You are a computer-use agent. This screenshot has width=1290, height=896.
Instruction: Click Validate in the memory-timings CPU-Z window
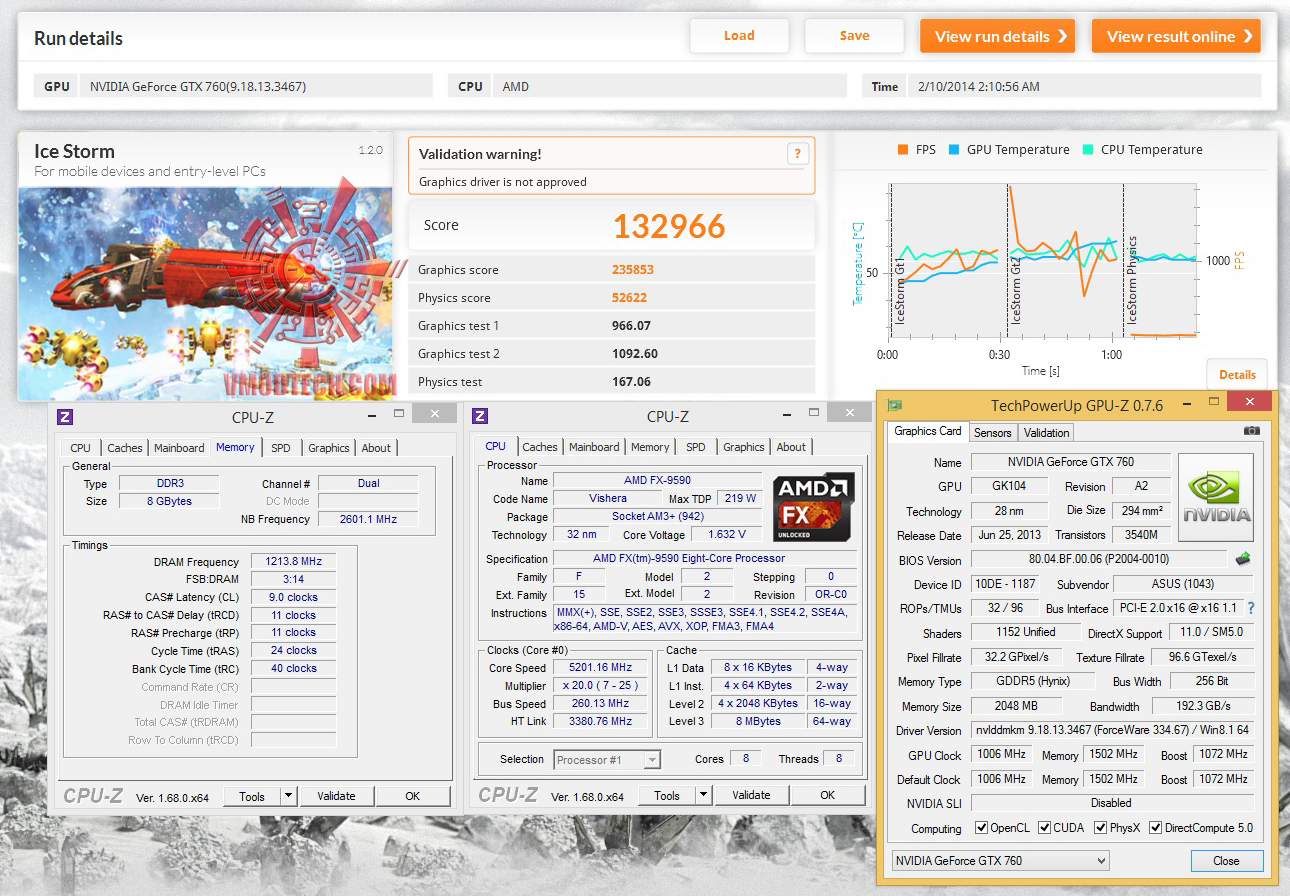tap(336, 796)
